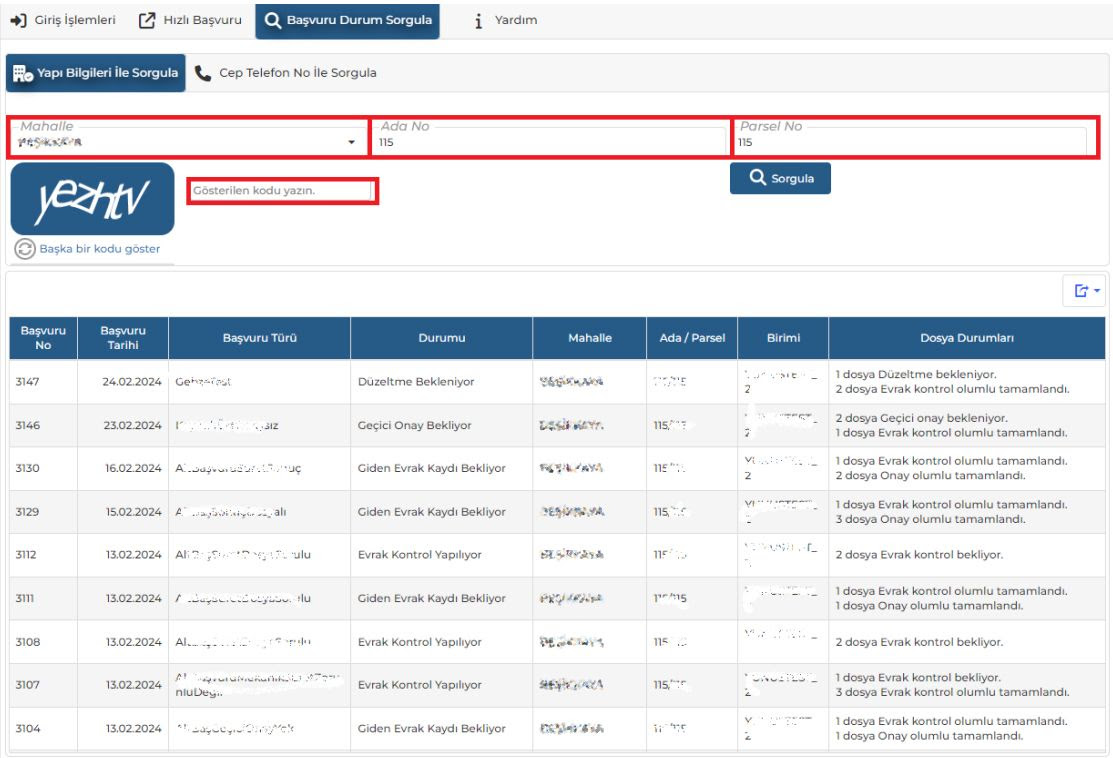Click the Başka bir kodu göster link

pyautogui.click(x=99, y=249)
